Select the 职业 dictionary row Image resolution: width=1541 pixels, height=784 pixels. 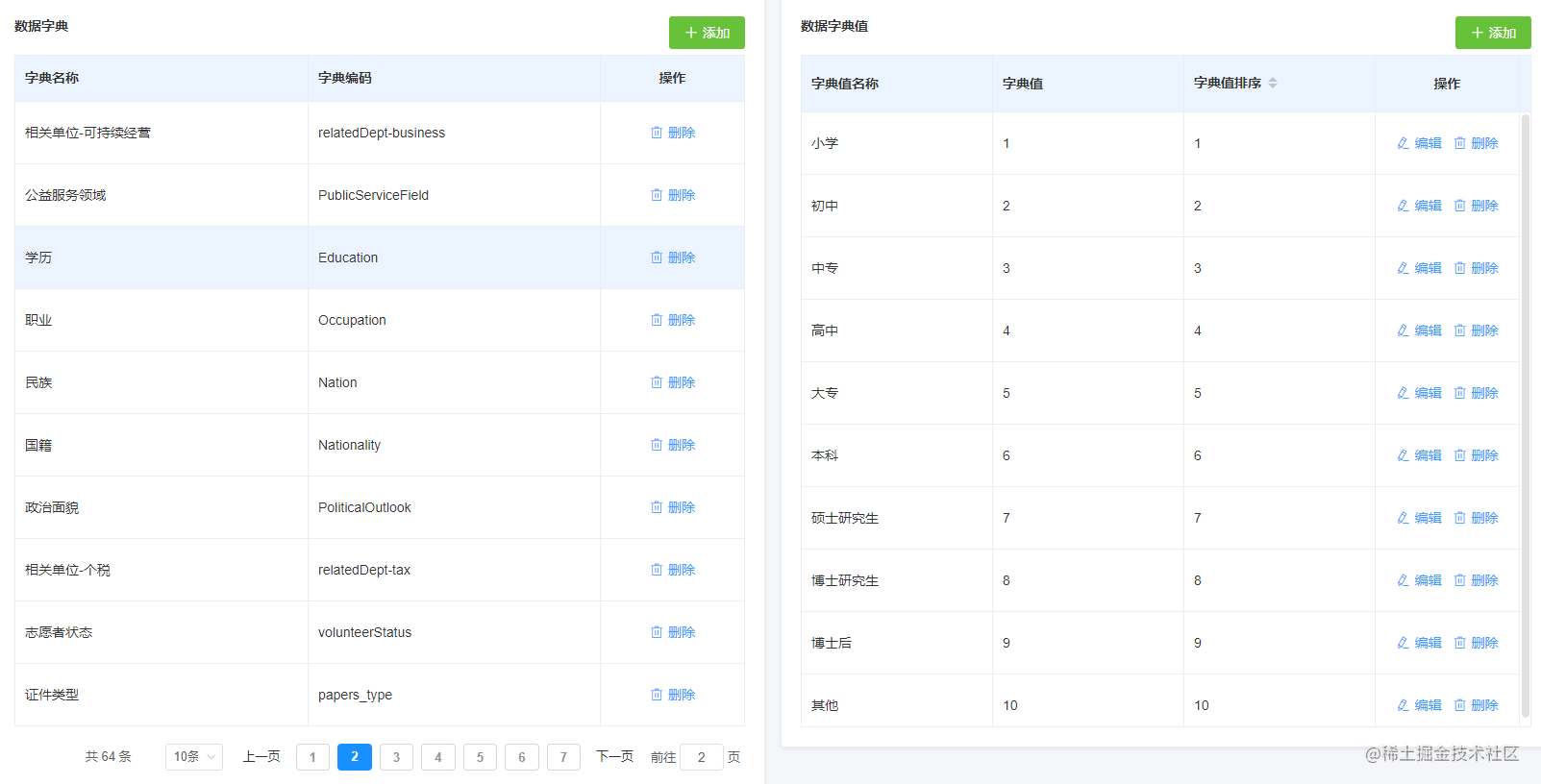click(380, 320)
